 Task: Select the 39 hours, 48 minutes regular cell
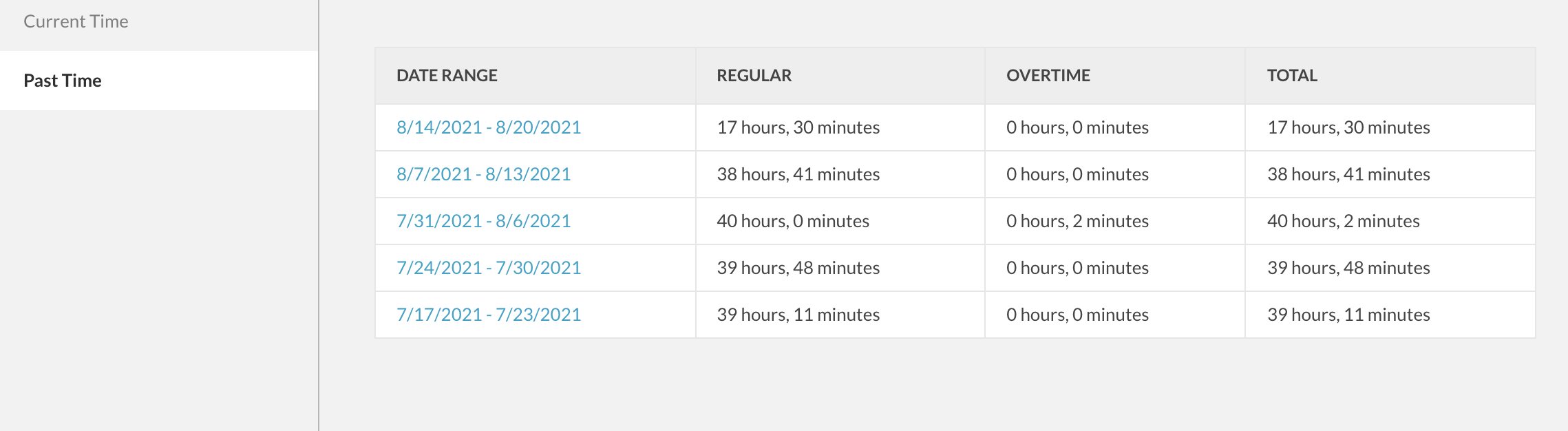[840, 268]
